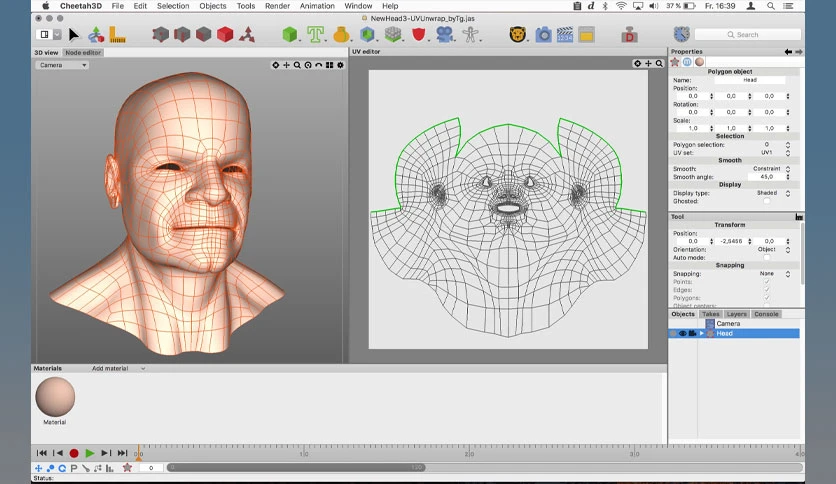Click the red shield tag icon
The image size is (836, 484).
pyautogui.click(x=419, y=35)
